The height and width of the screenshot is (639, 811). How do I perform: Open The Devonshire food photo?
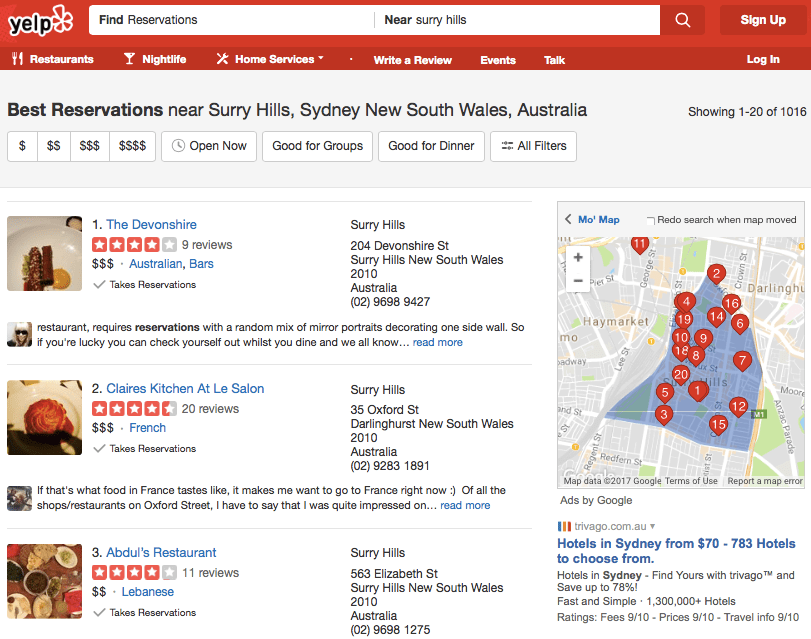(44, 254)
